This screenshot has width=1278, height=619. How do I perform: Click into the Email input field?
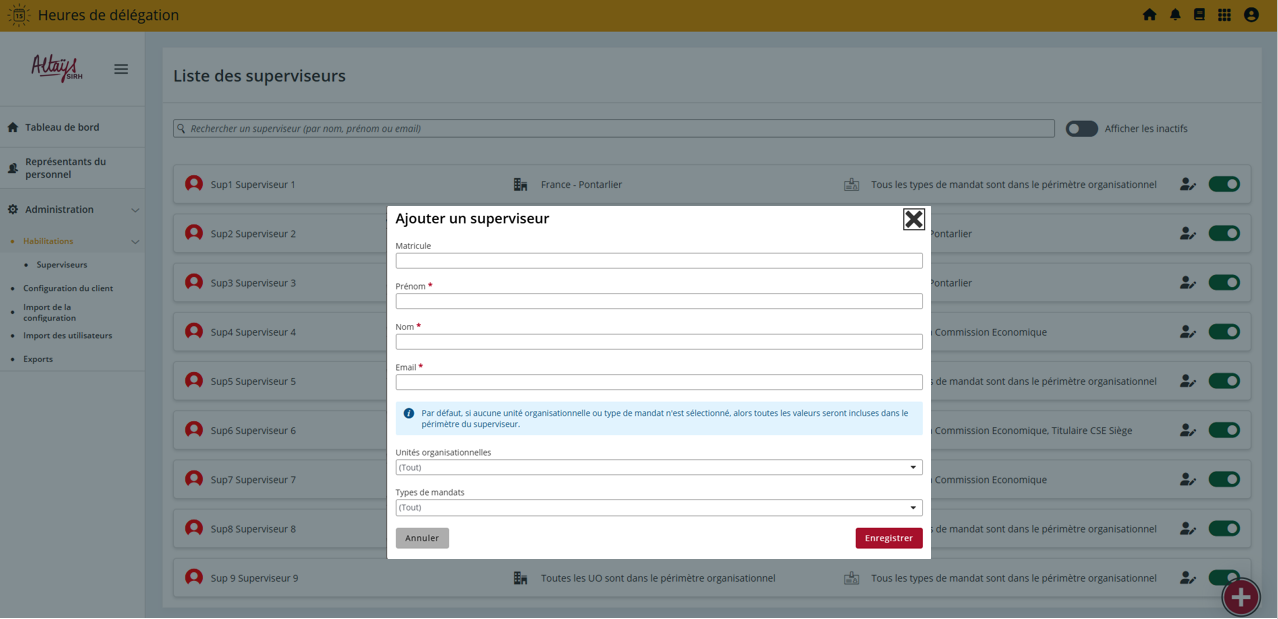coord(658,382)
